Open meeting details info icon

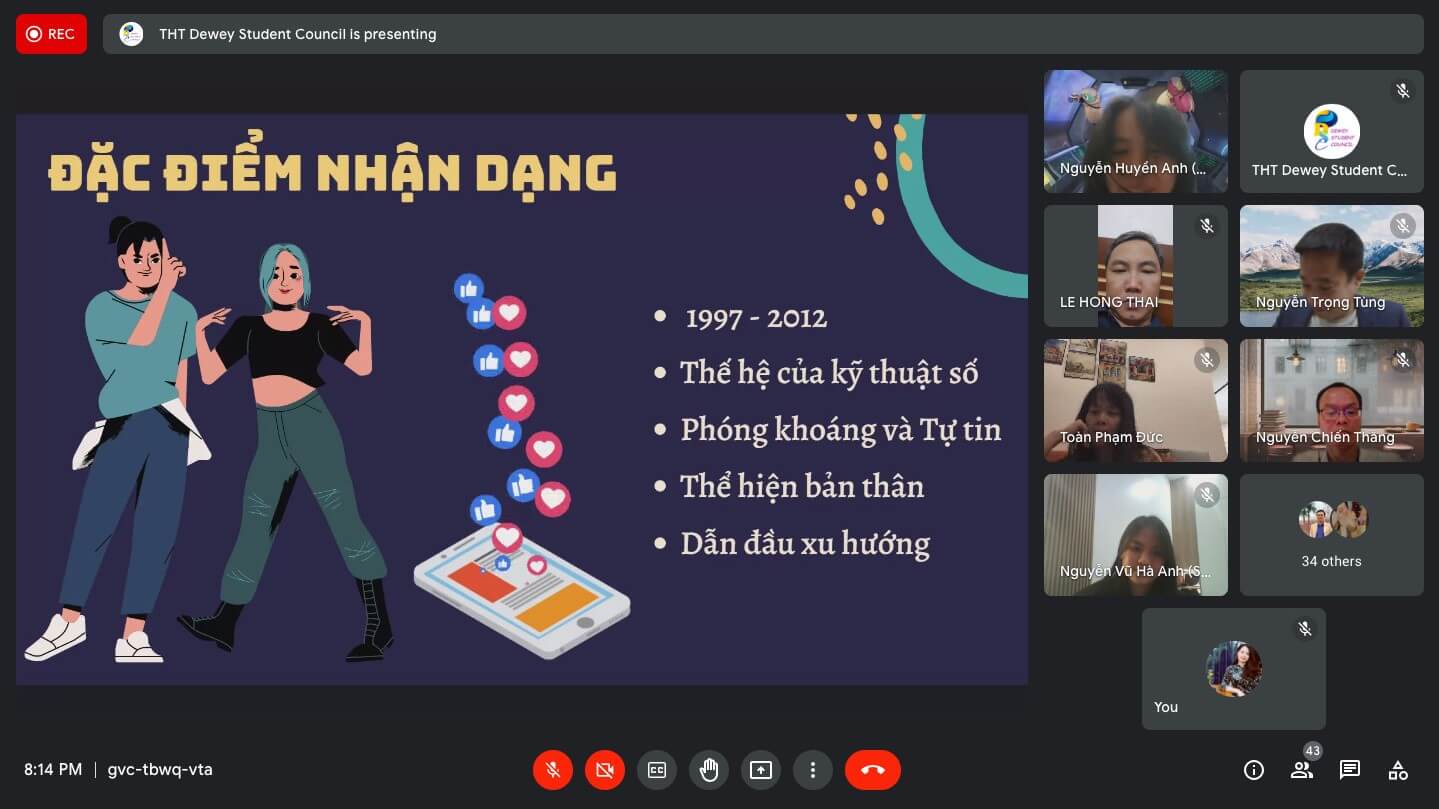[1253, 770]
